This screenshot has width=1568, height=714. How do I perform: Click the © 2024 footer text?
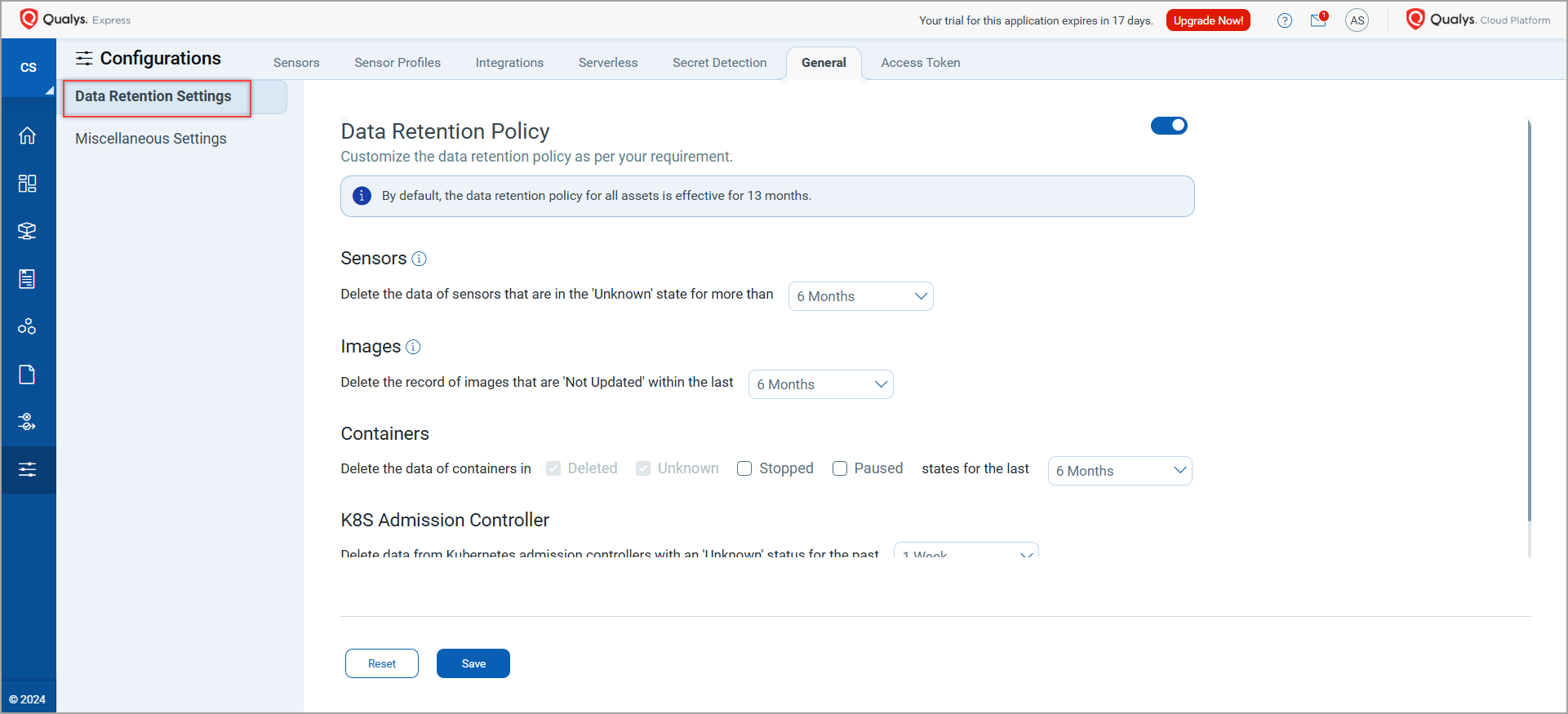[28, 699]
